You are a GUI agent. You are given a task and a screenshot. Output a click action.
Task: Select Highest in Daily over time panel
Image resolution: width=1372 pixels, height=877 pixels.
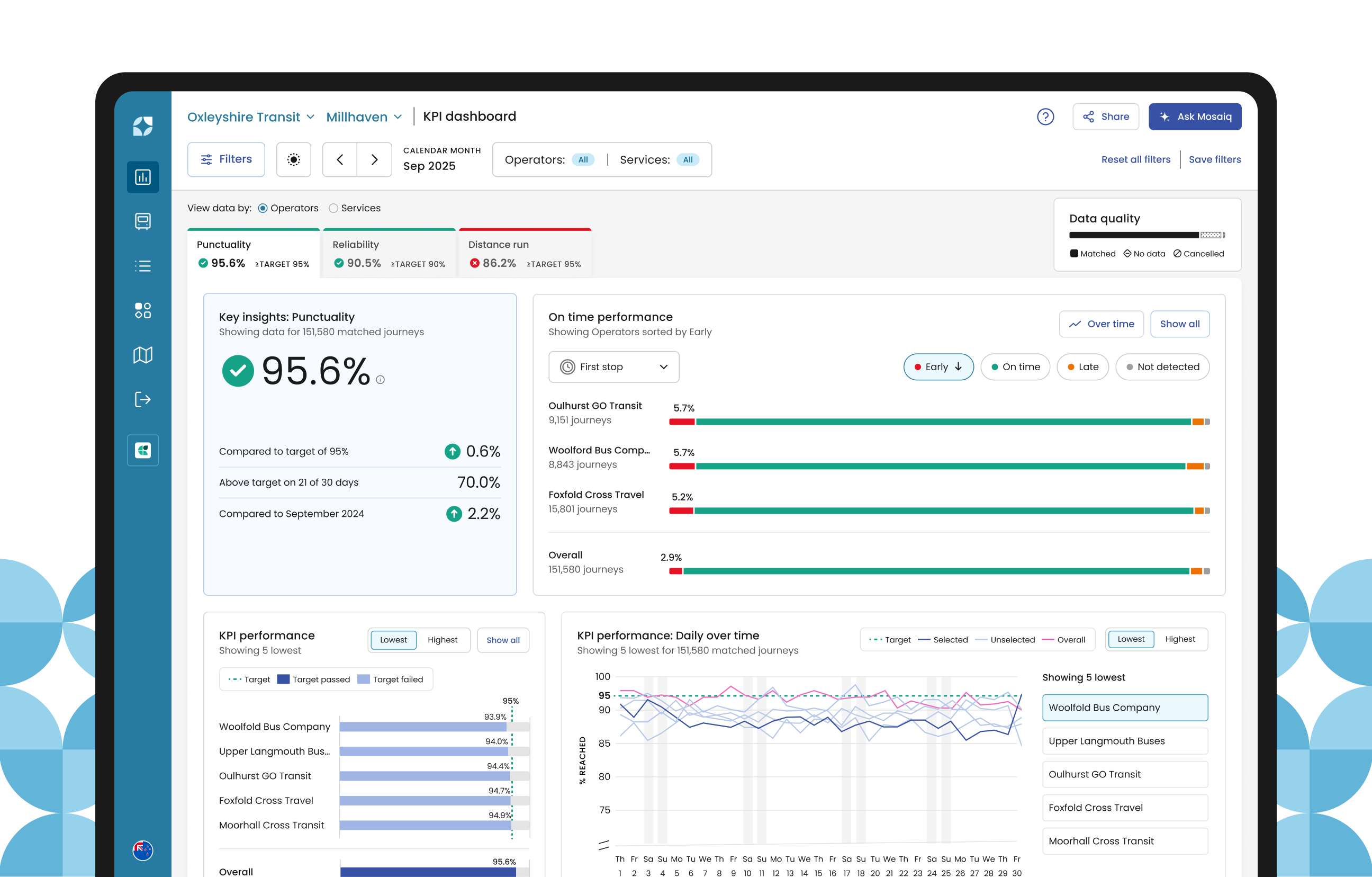(x=1180, y=639)
